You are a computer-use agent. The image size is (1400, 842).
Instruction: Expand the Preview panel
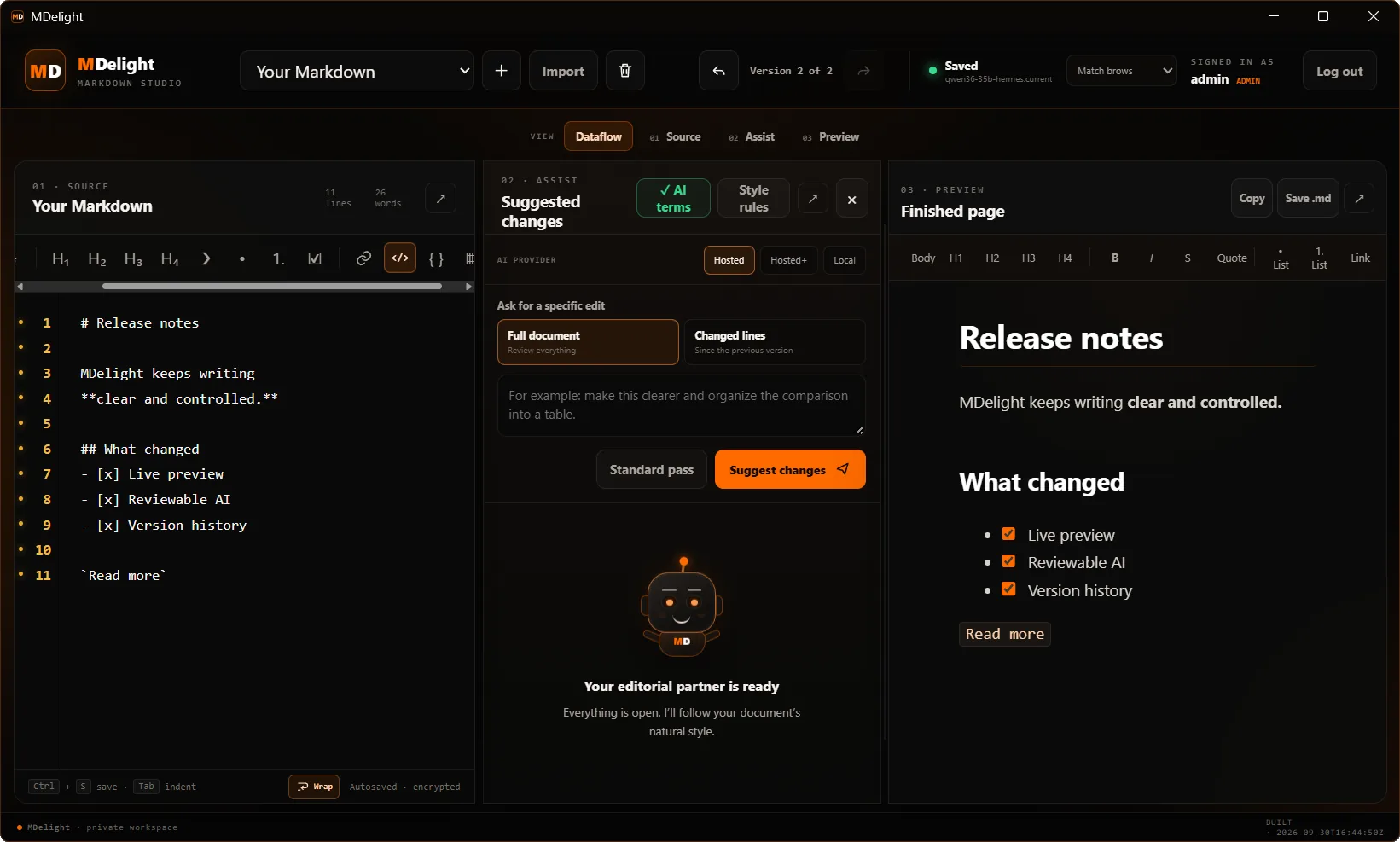coord(1359,199)
